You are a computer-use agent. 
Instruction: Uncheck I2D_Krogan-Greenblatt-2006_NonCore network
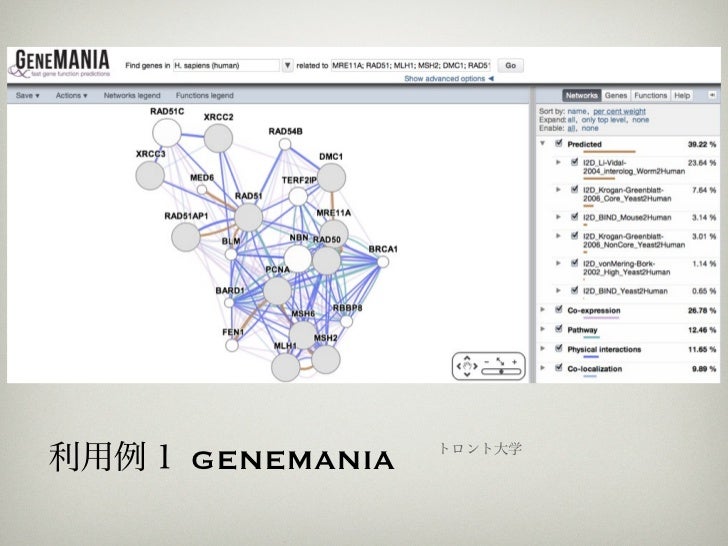coord(574,235)
